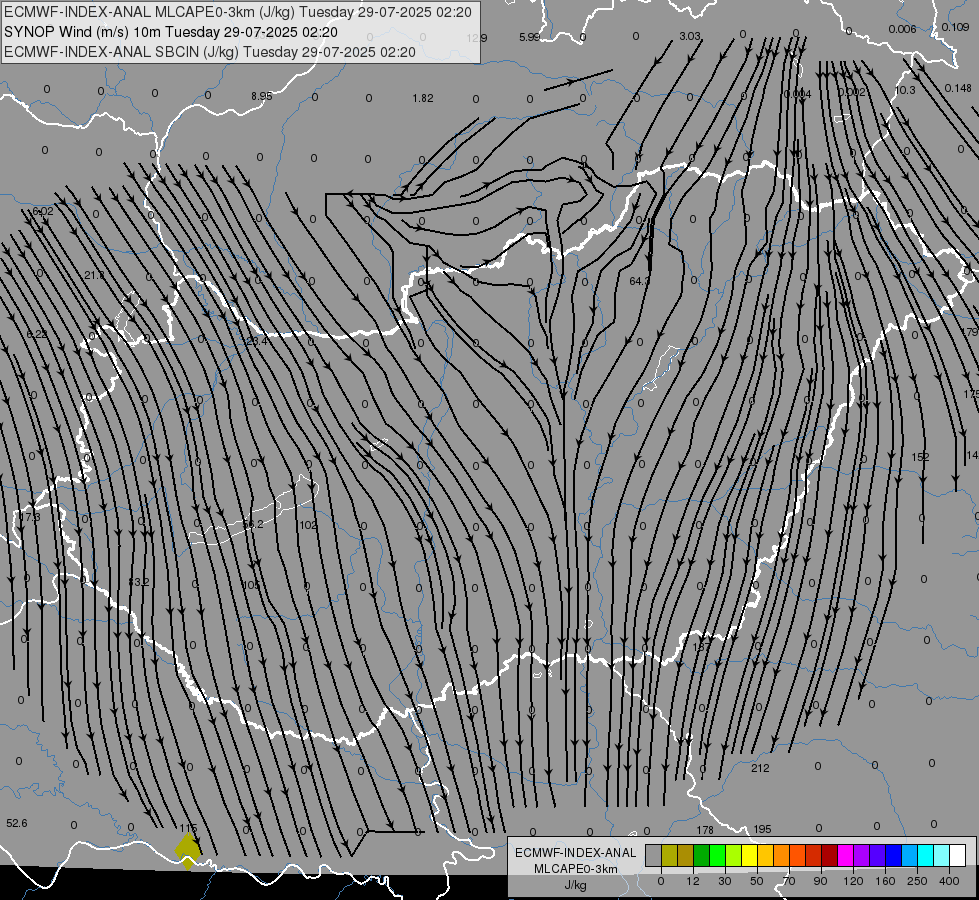Viewport: 979px width, 900px height.
Task: Click the legend tick label 12
Action: click(x=693, y=881)
